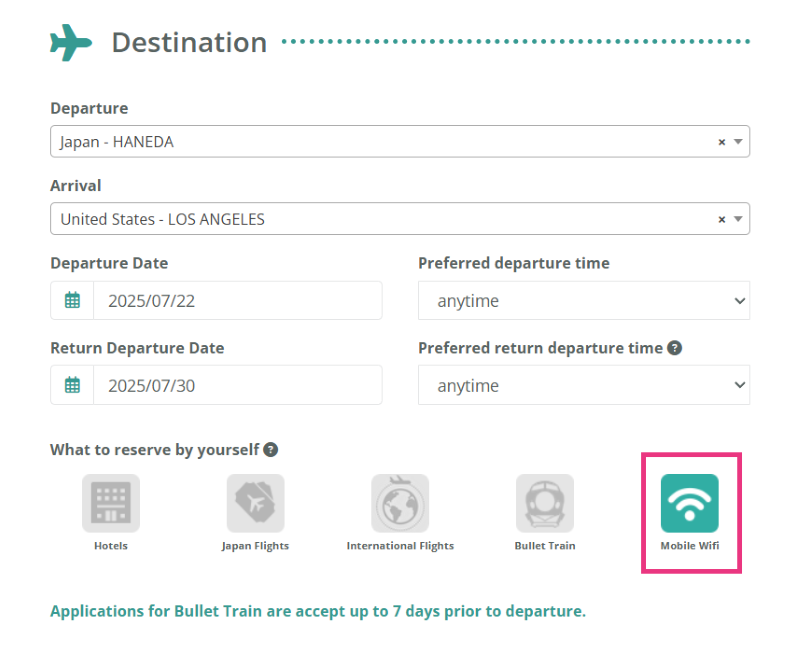Viewport: 800px width, 655px height.
Task: Deselect the Mobile Wifi icon
Action: 689,503
